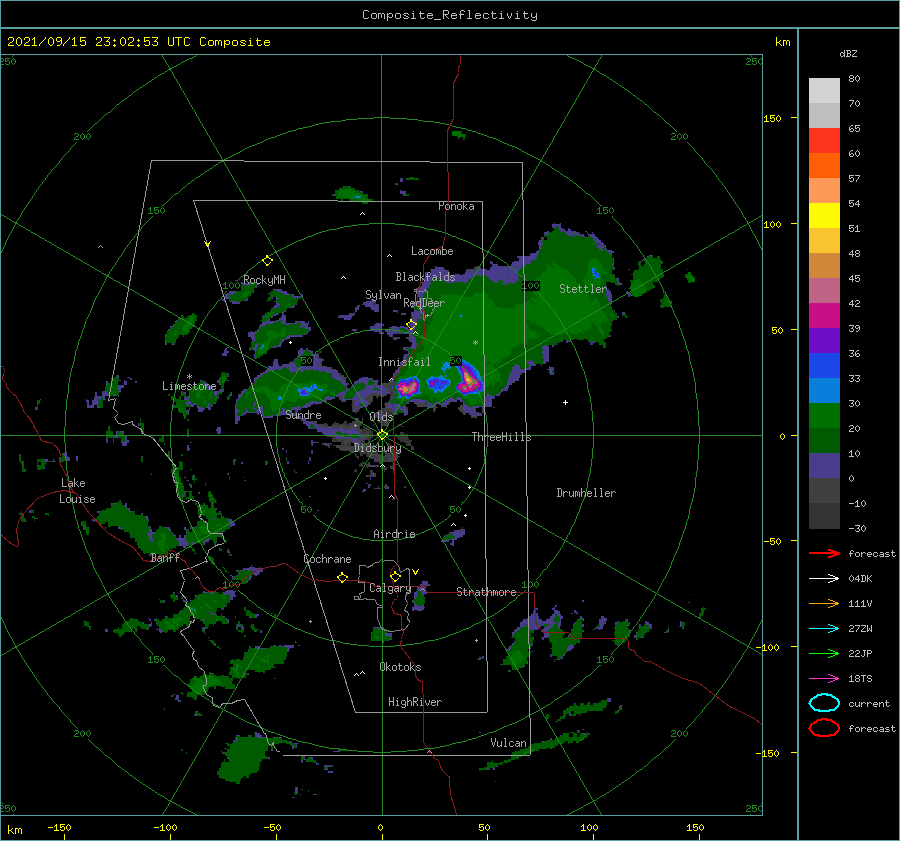The height and width of the screenshot is (841, 900).
Task: Click the 42 dBZ pink legend swatch
Action: click(x=824, y=315)
